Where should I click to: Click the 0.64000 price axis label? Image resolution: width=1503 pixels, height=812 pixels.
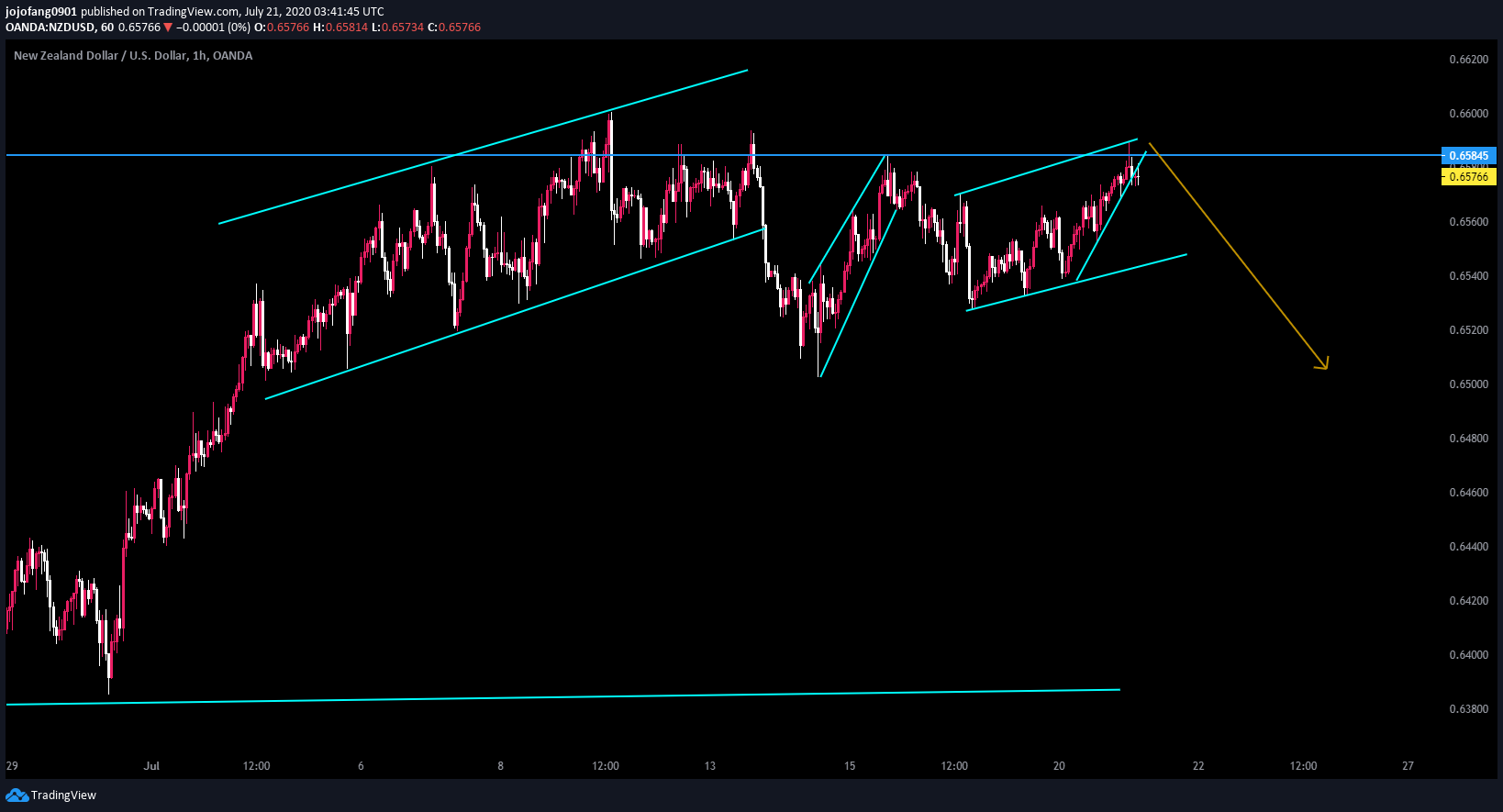point(1469,655)
